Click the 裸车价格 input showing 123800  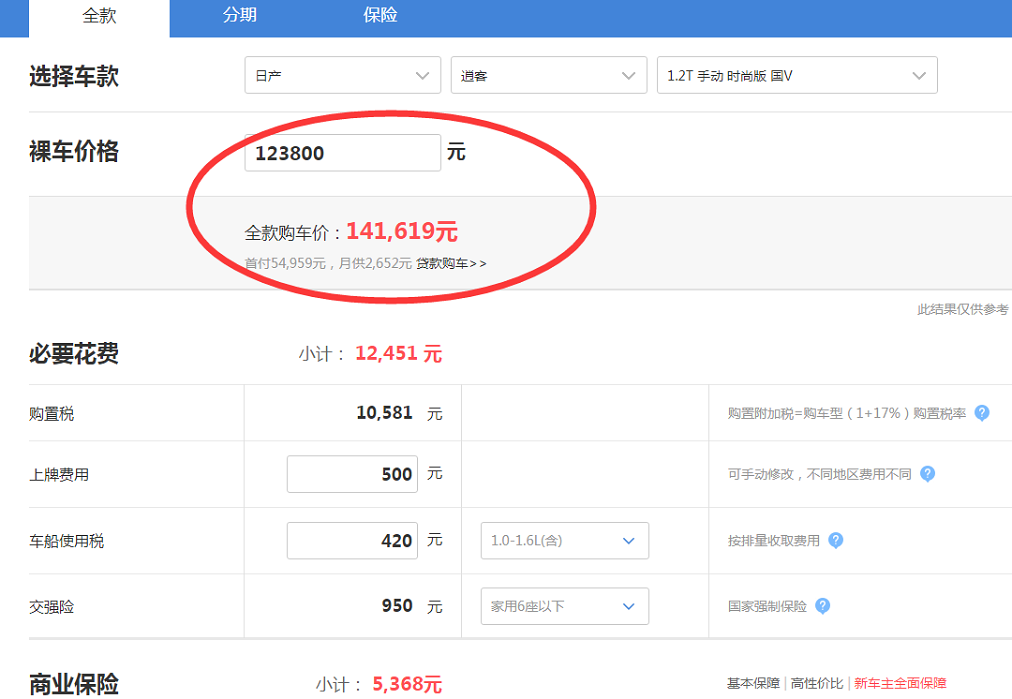tap(343, 153)
